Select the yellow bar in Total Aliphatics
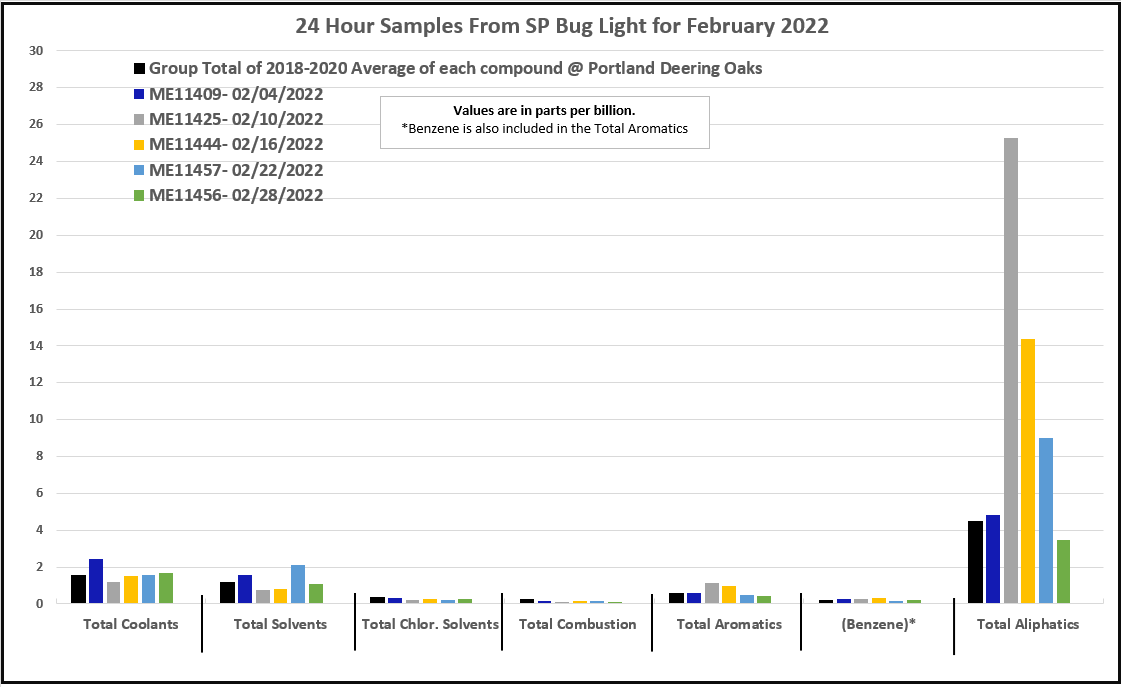The image size is (1121, 687). (x=1028, y=471)
